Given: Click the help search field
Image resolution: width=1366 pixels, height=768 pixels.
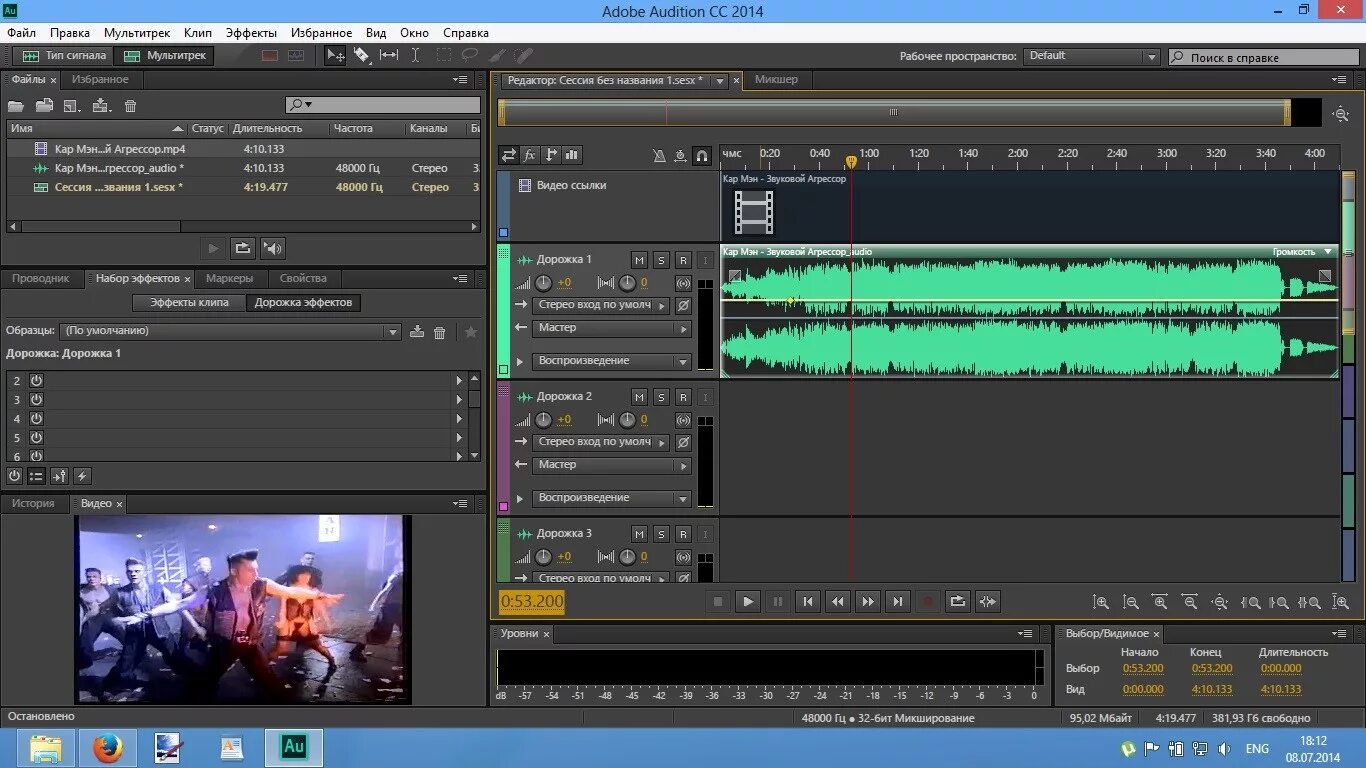Looking at the screenshot, I should pyautogui.click(x=1263, y=57).
